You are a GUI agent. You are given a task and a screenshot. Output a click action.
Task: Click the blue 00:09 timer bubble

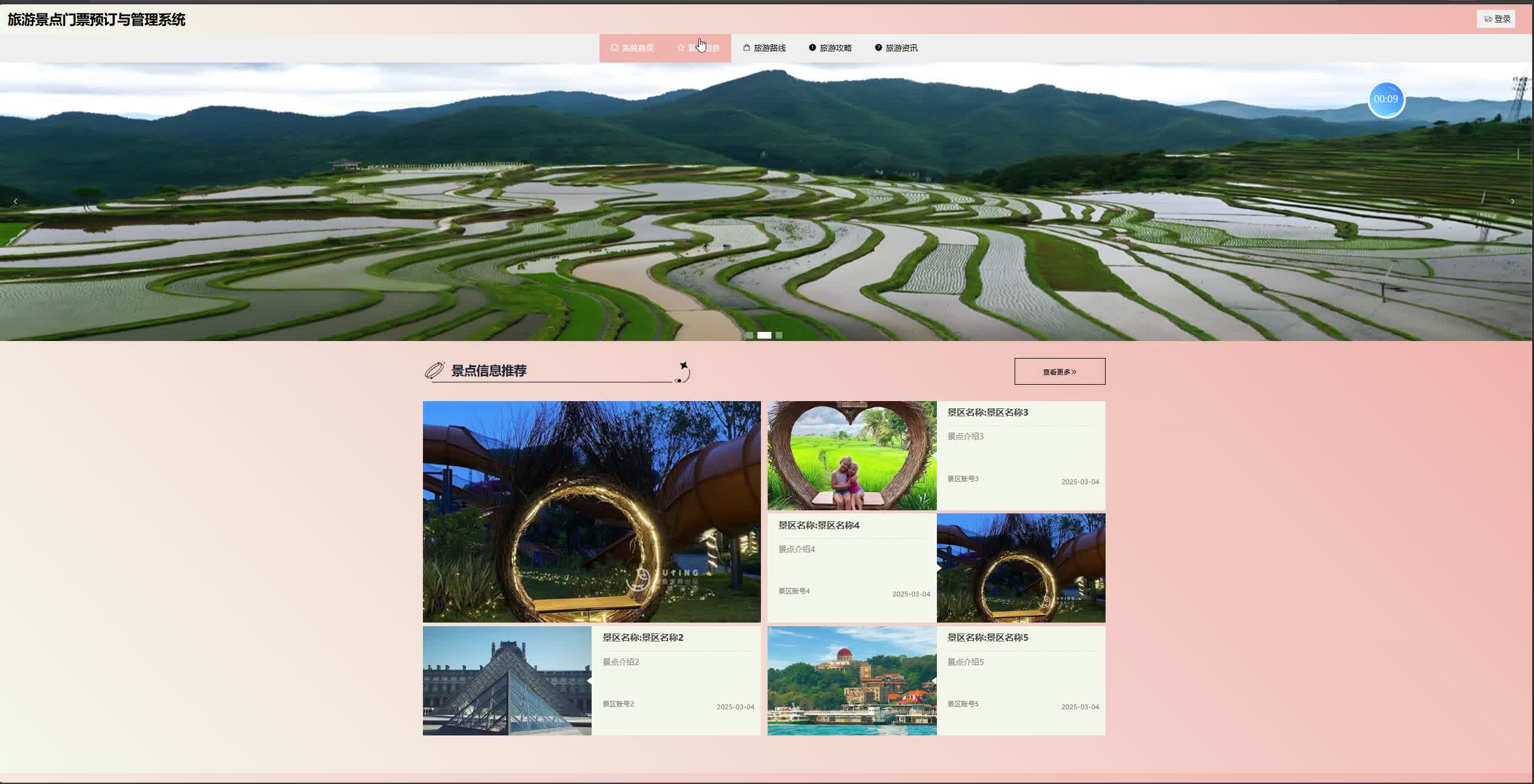tap(1385, 100)
